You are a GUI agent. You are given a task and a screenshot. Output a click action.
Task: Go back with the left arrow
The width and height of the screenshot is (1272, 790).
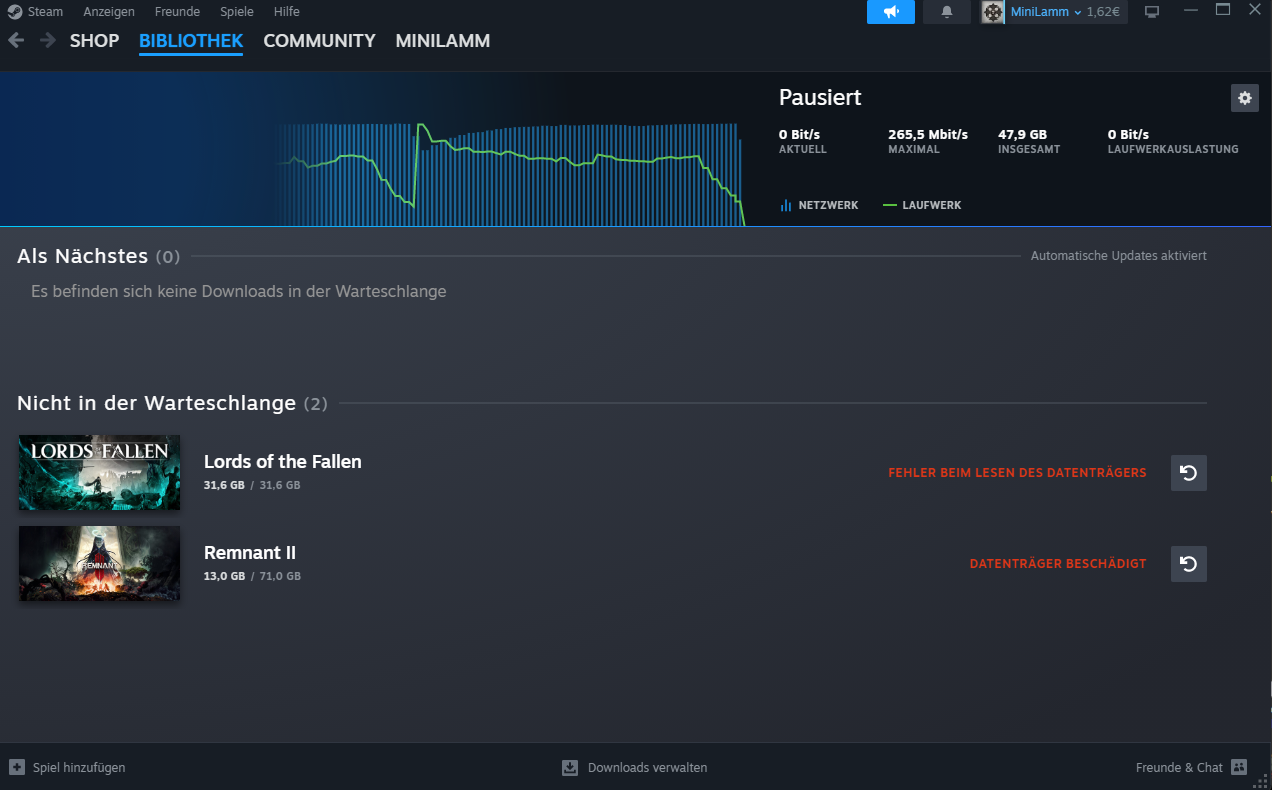[16, 41]
